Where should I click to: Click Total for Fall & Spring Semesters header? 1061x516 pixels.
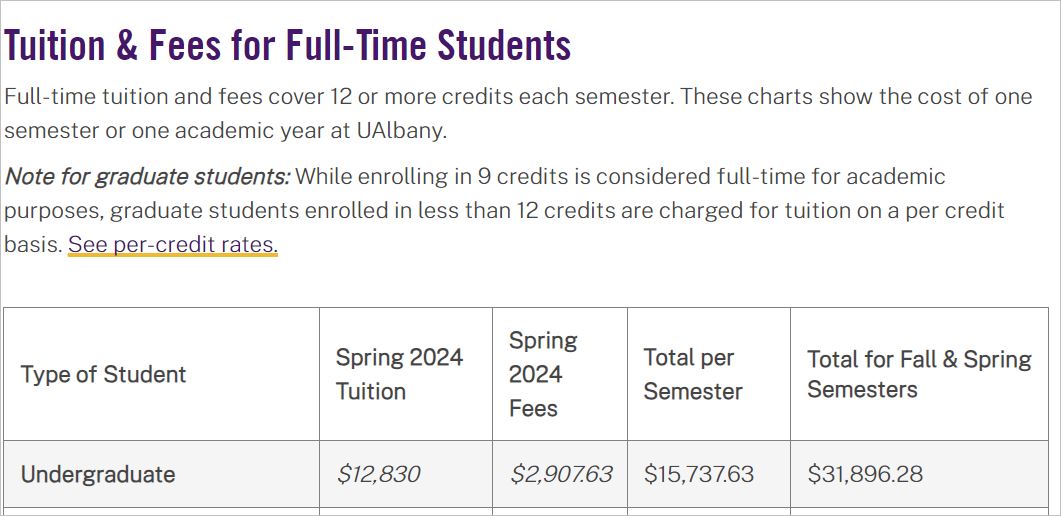coord(919,374)
